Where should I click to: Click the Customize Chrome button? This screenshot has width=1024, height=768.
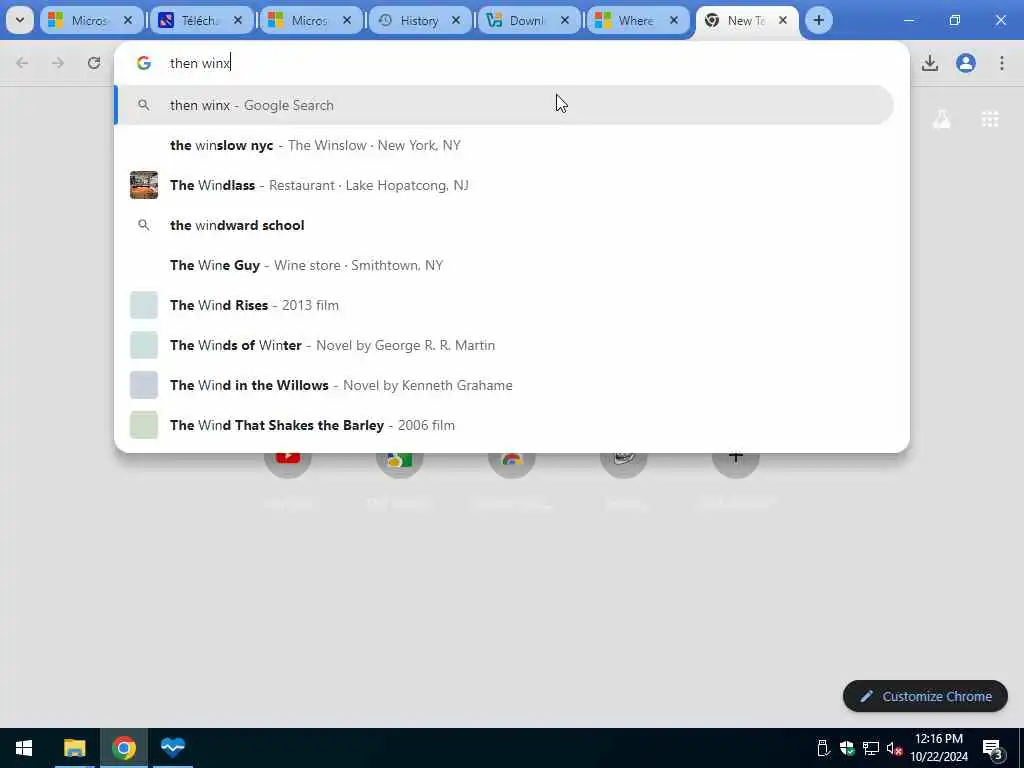(925, 696)
